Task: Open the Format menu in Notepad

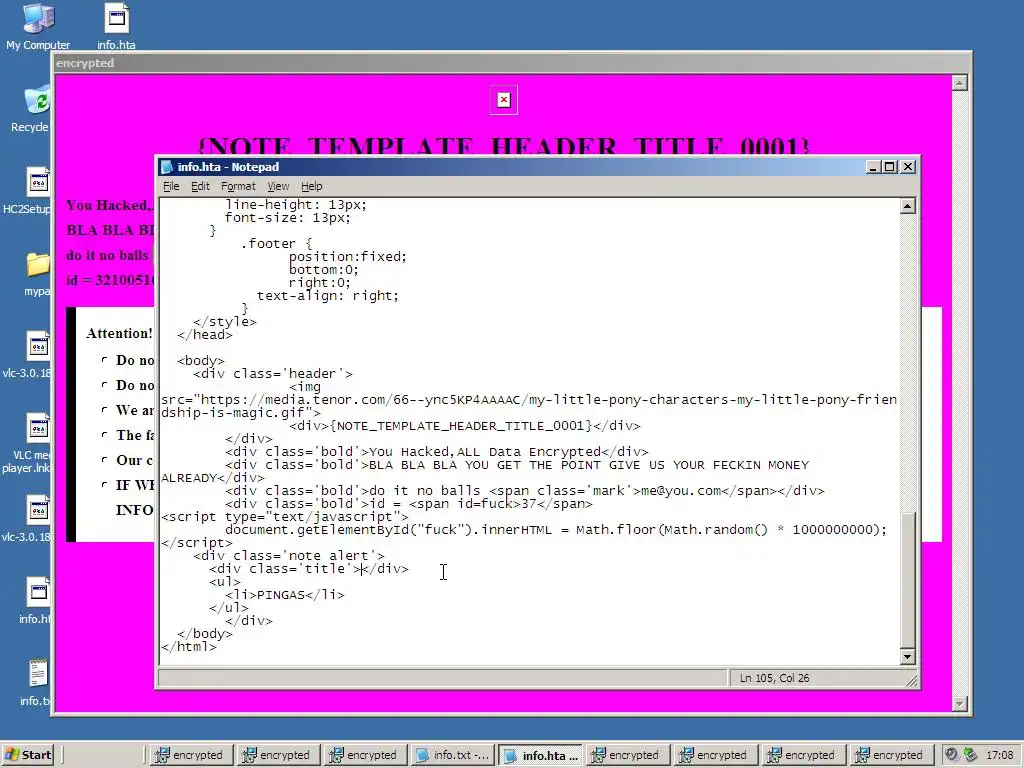Action: click(238, 186)
